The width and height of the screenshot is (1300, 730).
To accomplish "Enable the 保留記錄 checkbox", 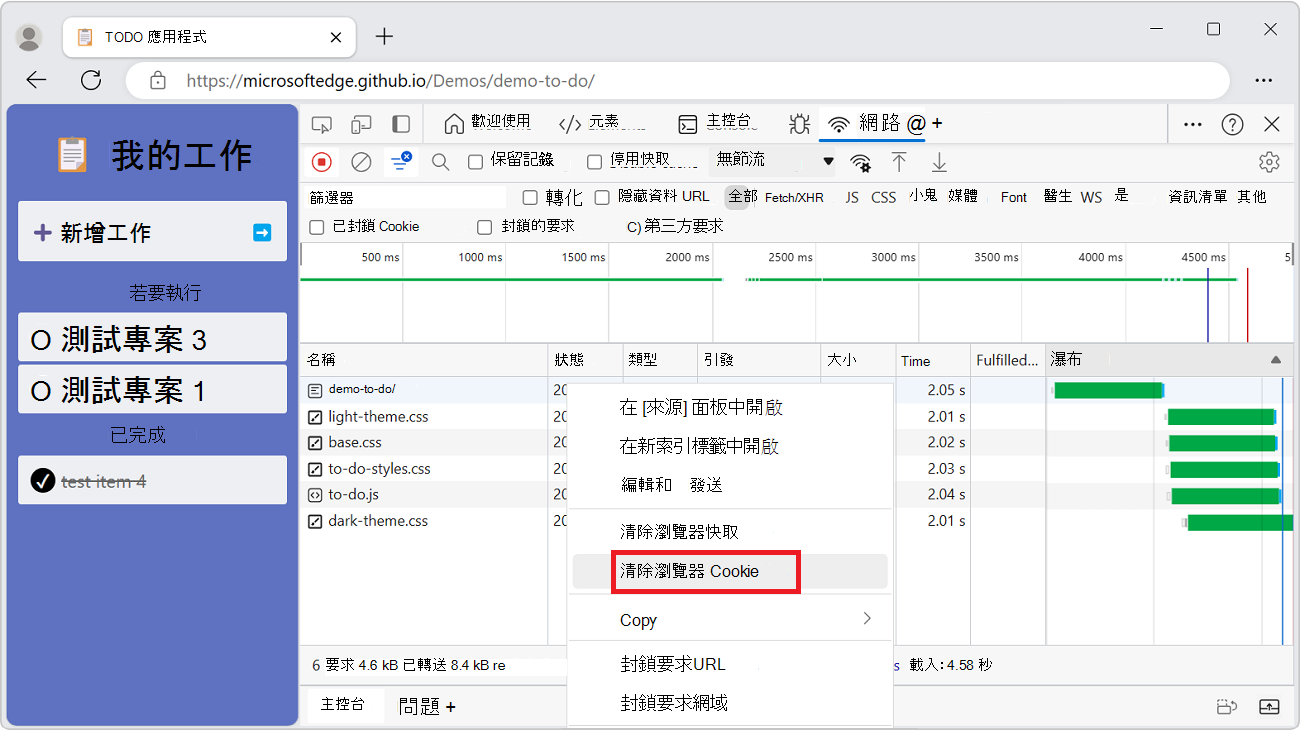I will tap(475, 161).
